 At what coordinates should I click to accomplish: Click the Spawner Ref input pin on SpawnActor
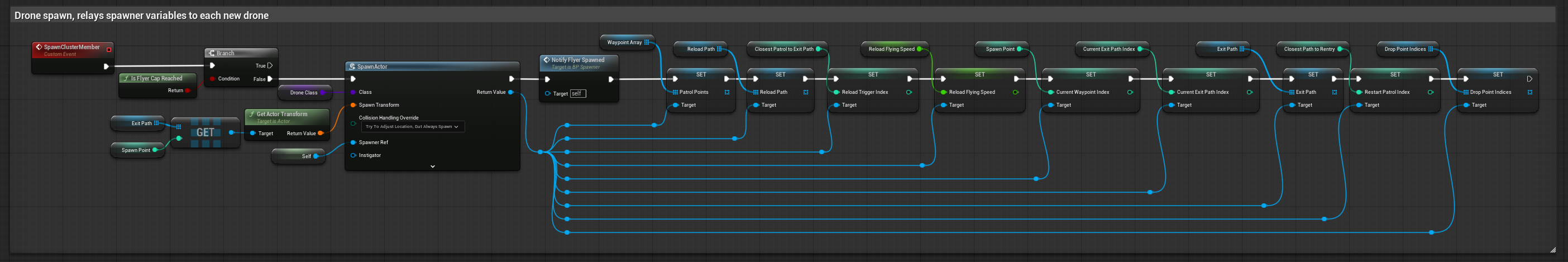(x=353, y=142)
